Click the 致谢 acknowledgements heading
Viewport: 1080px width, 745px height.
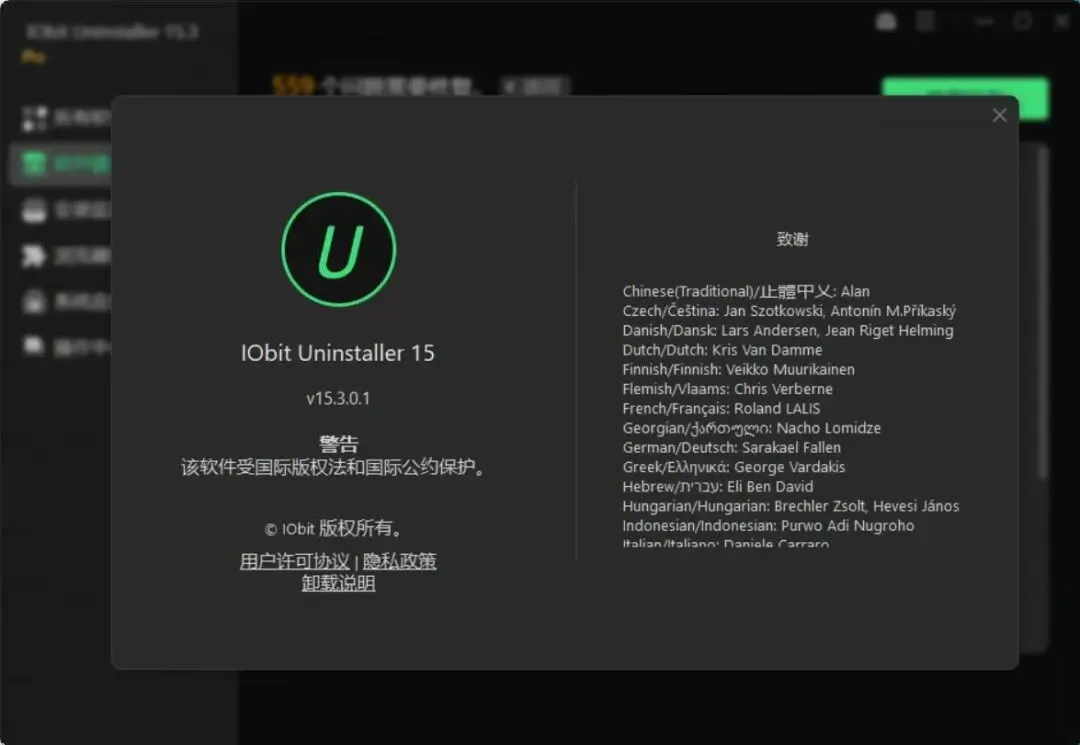(793, 239)
